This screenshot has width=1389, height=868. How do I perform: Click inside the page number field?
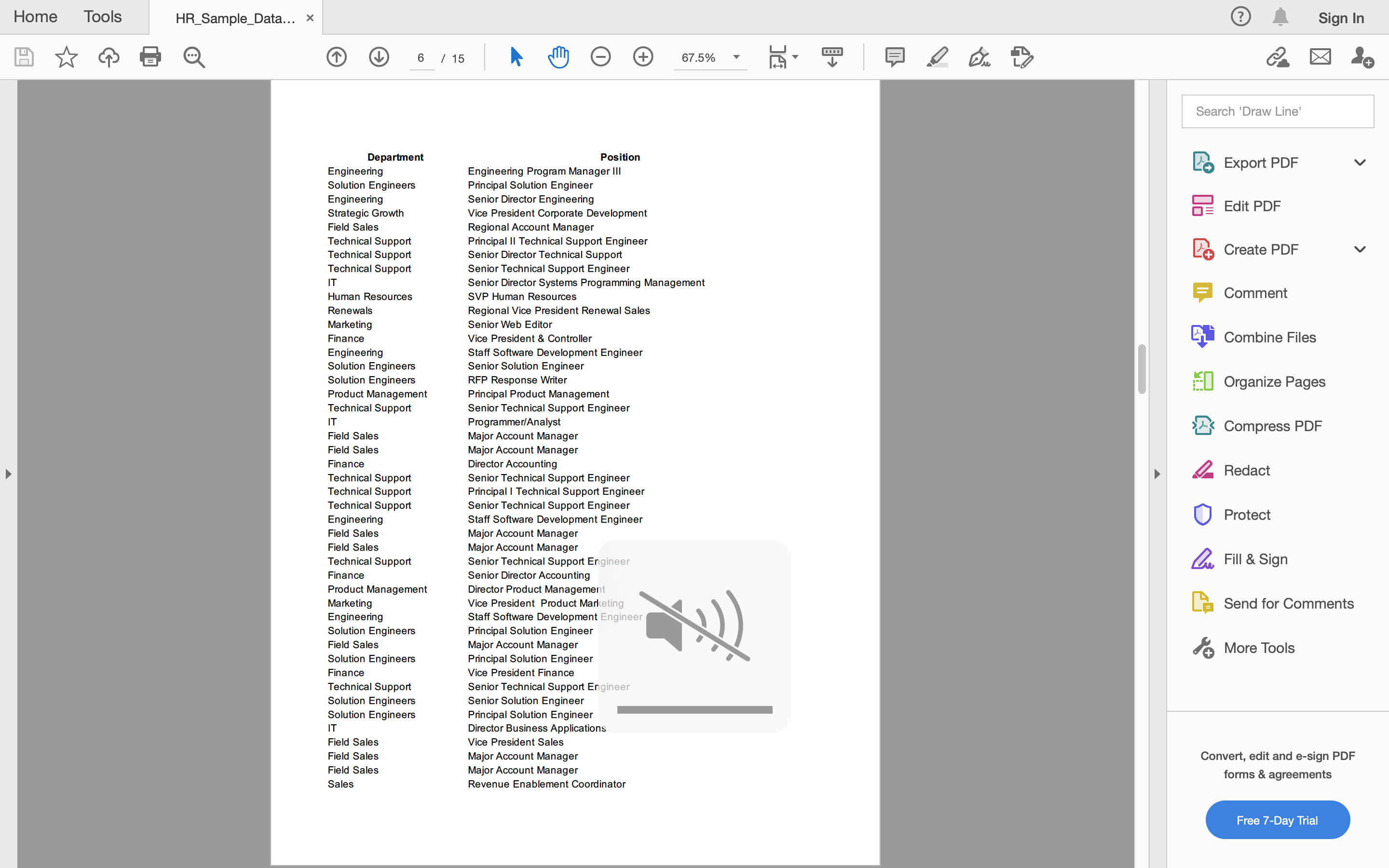pyautogui.click(x=422, y=57)
